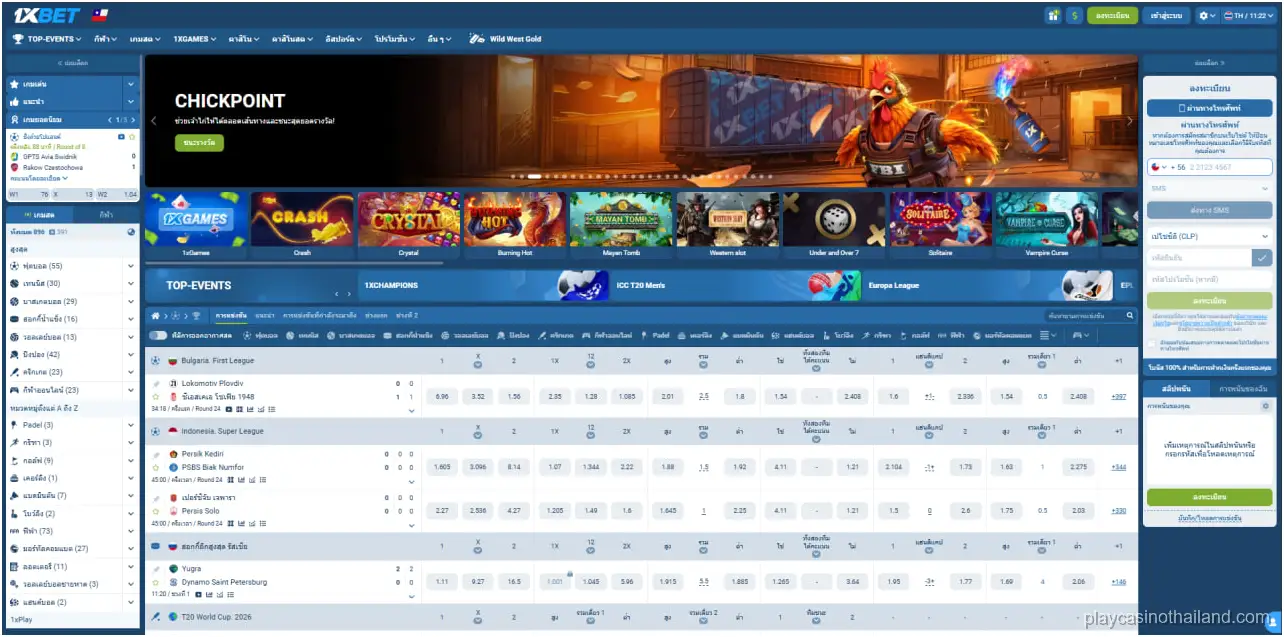Click the phone number input field
The width and height of the screenshot is (1284, 637).
pos(1229,167)
